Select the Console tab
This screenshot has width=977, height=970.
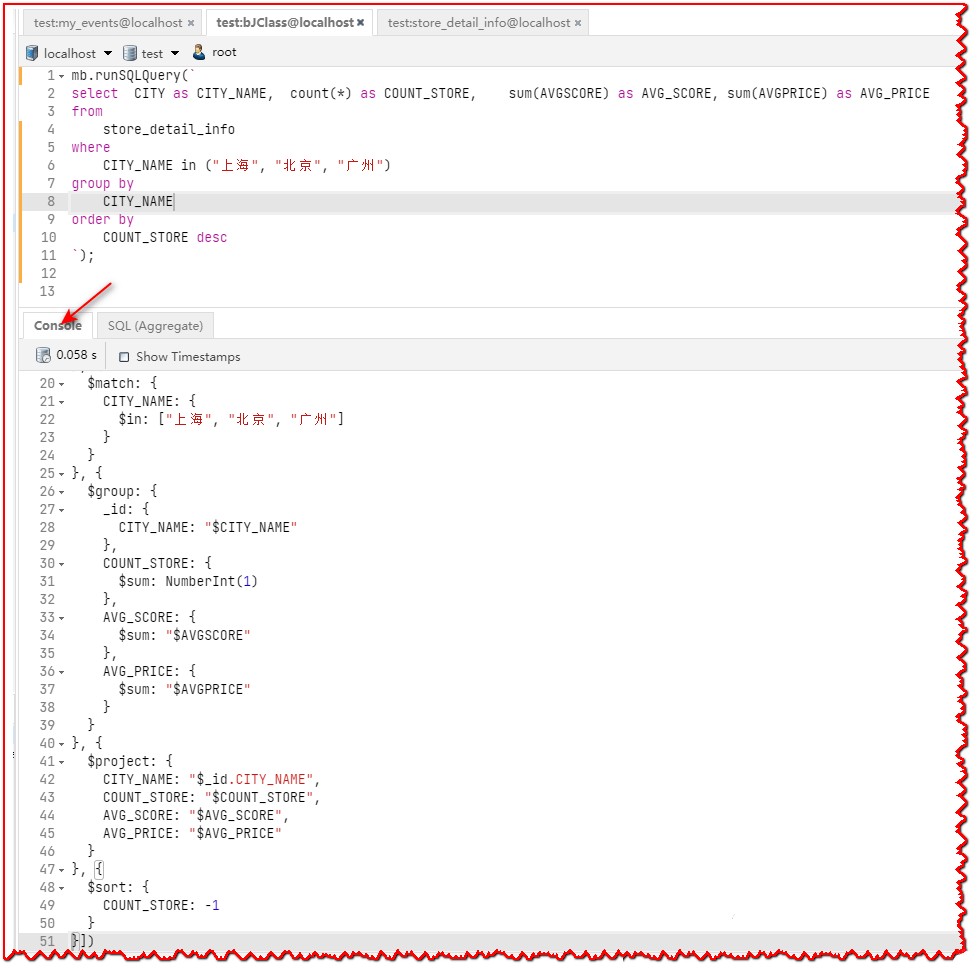[x=57, y=325]
